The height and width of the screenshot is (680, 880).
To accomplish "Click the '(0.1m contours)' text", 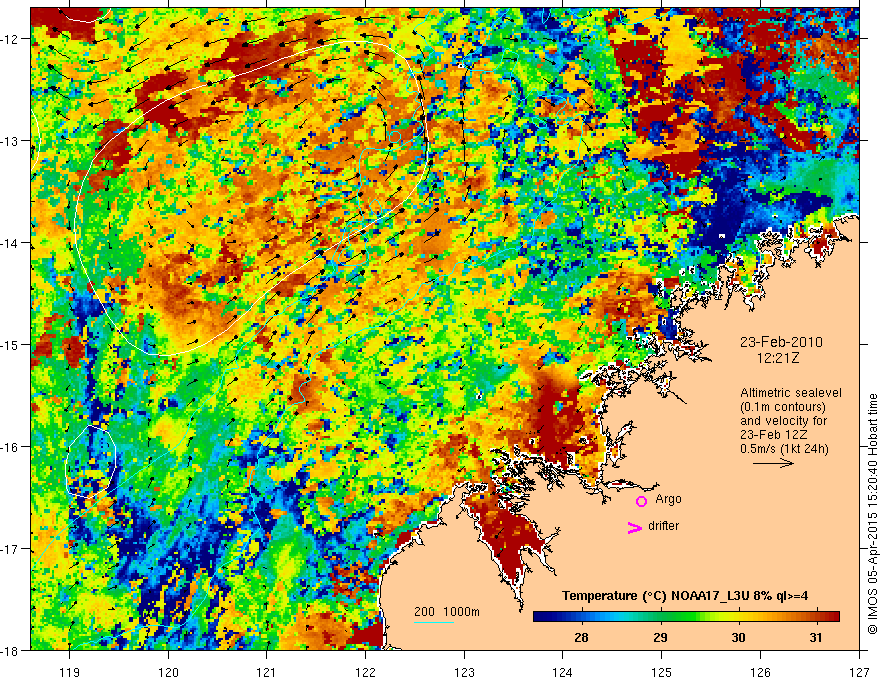I will (x=783, y=407).
